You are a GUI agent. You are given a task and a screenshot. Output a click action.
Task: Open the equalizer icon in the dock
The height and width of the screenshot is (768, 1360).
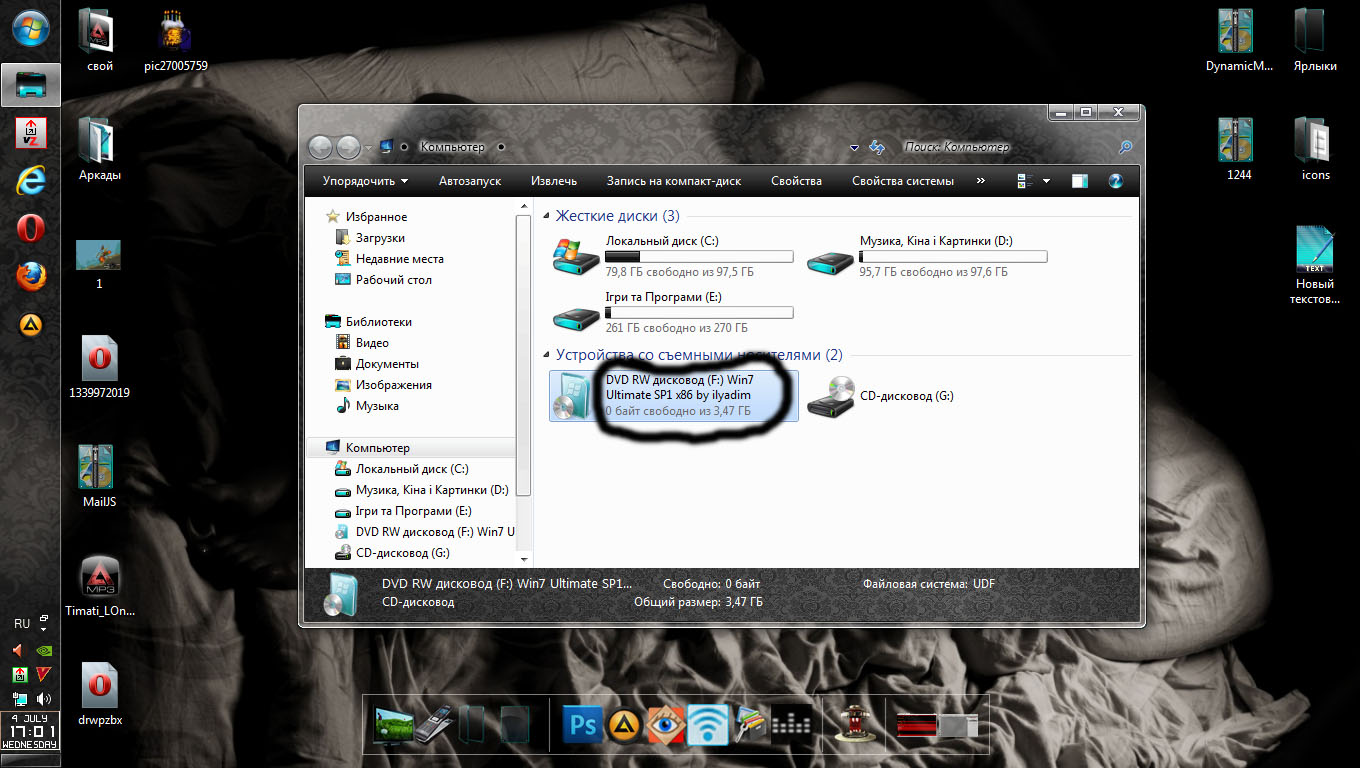(x=793, y=724)
